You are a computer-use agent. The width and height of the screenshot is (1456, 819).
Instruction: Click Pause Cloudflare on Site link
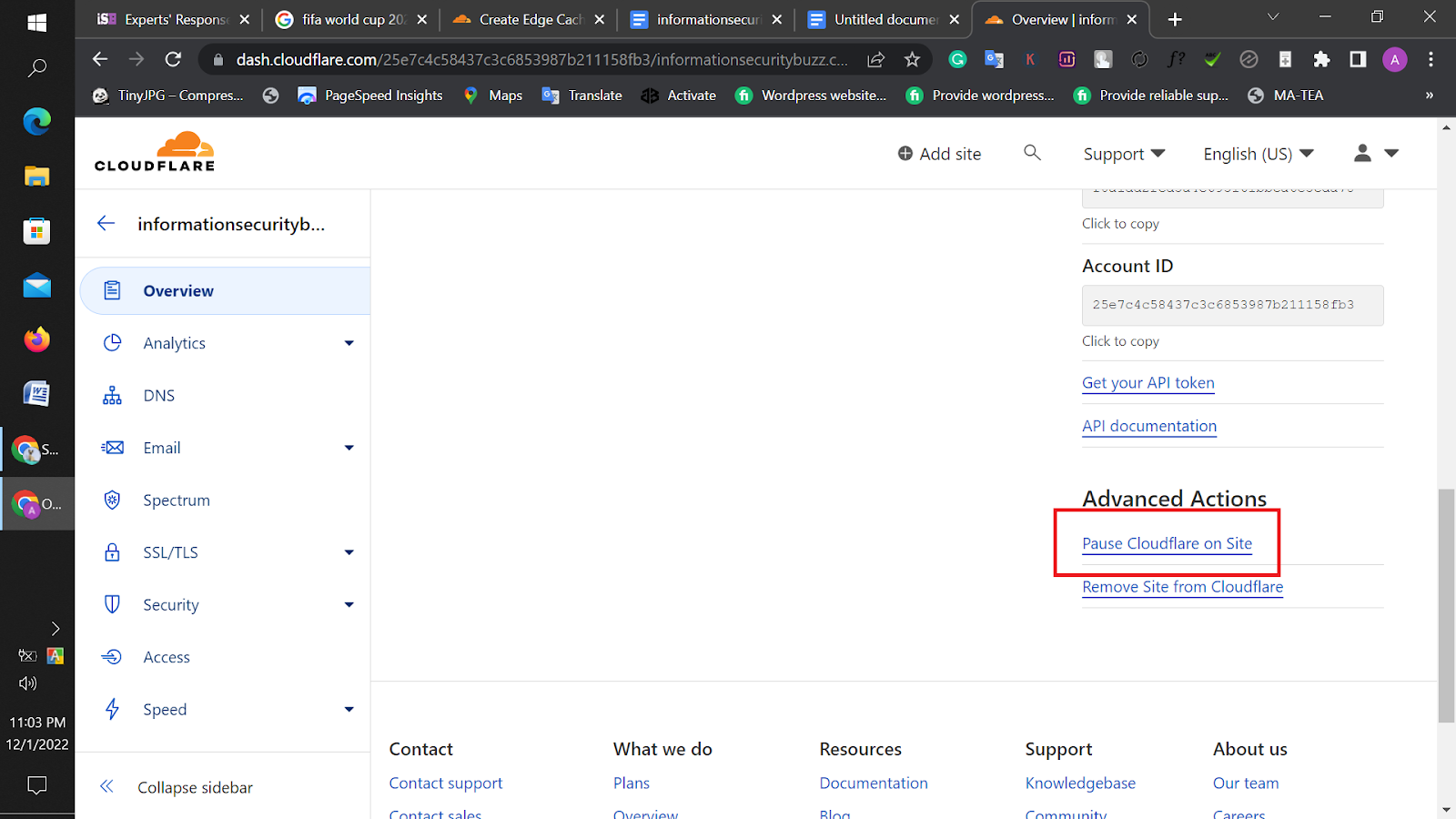[x=1167, y=543]
